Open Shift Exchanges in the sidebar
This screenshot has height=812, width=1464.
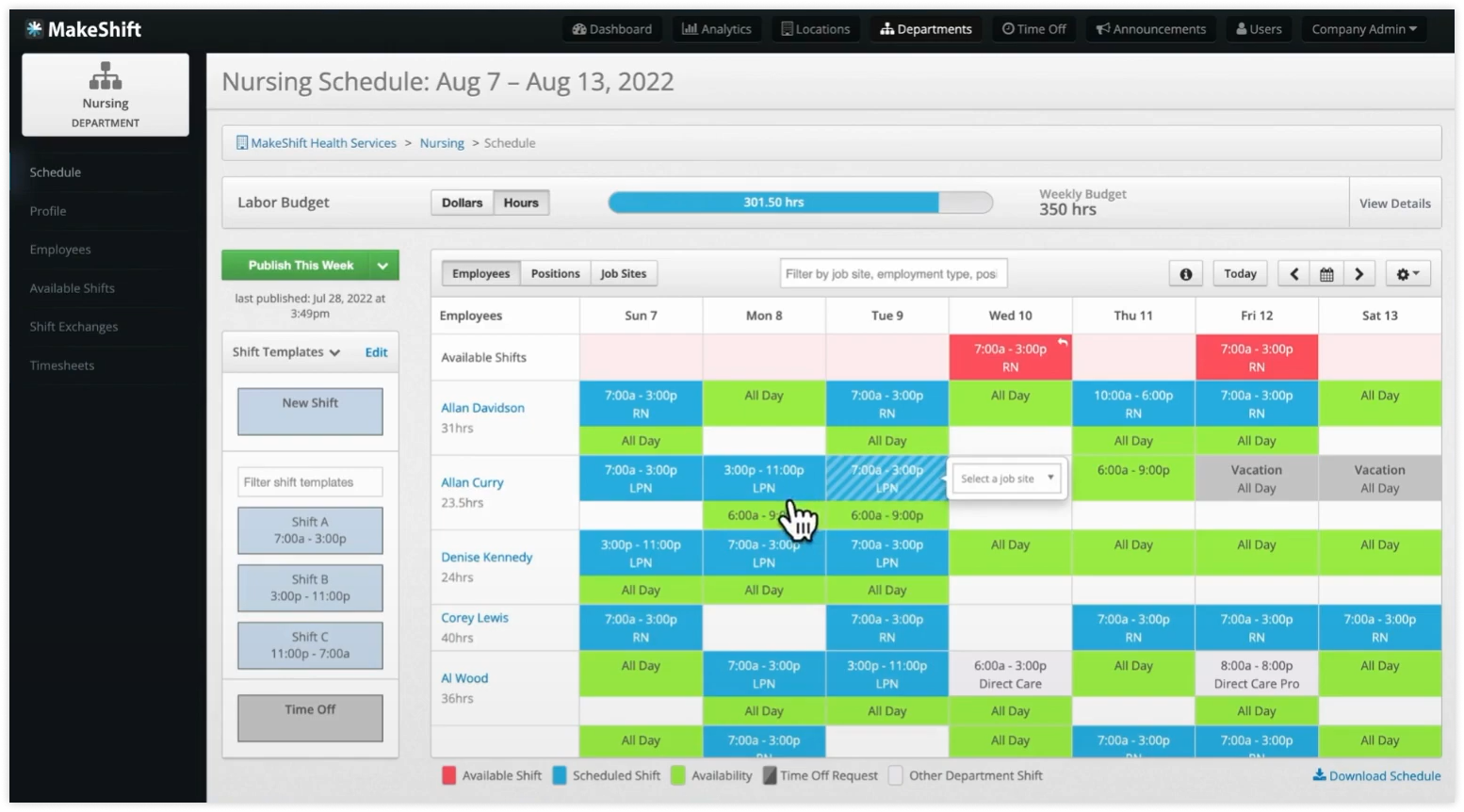pyautogui.click(x=73, y=327)
